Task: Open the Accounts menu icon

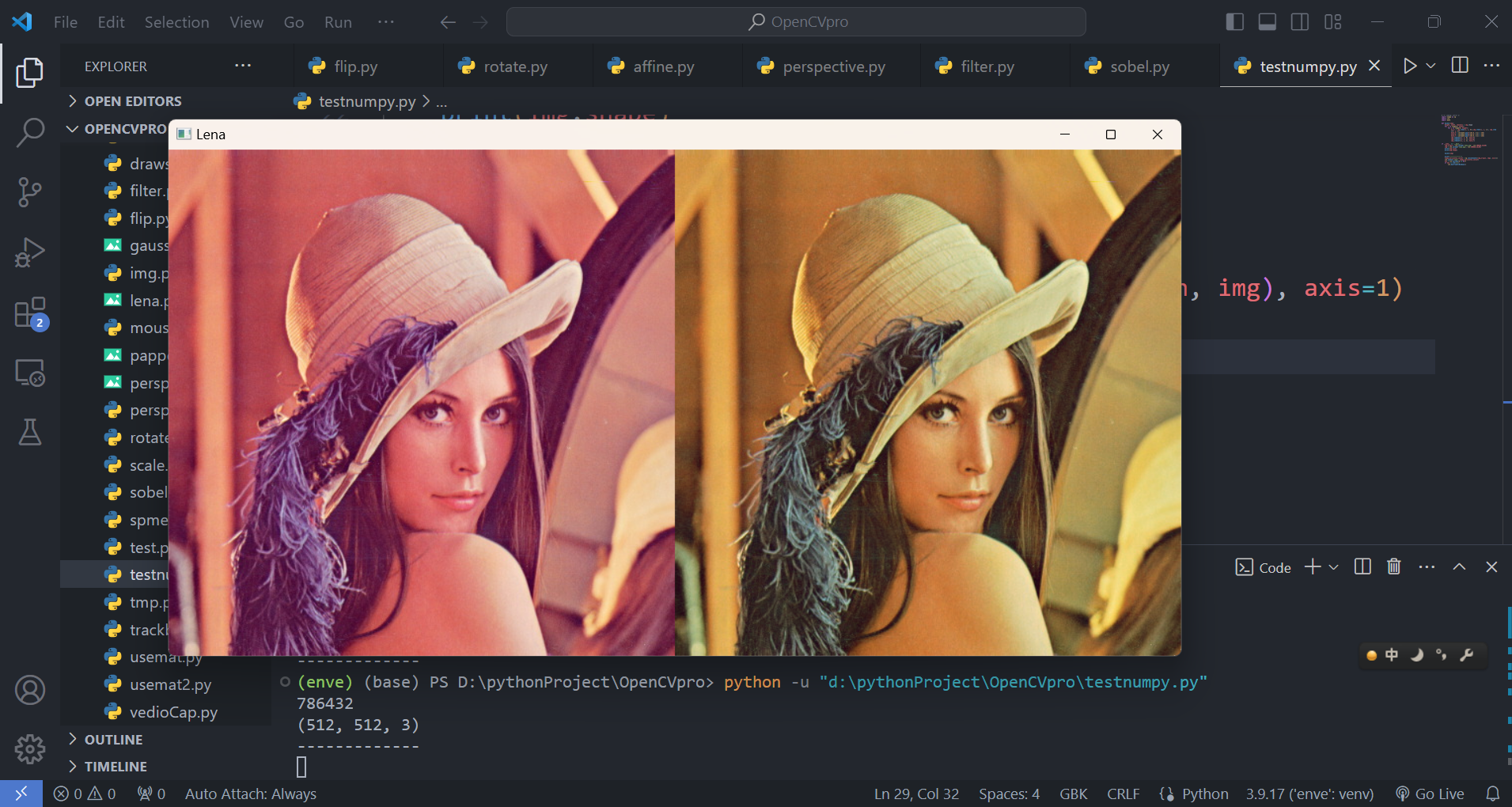Action: click(30, 690)
